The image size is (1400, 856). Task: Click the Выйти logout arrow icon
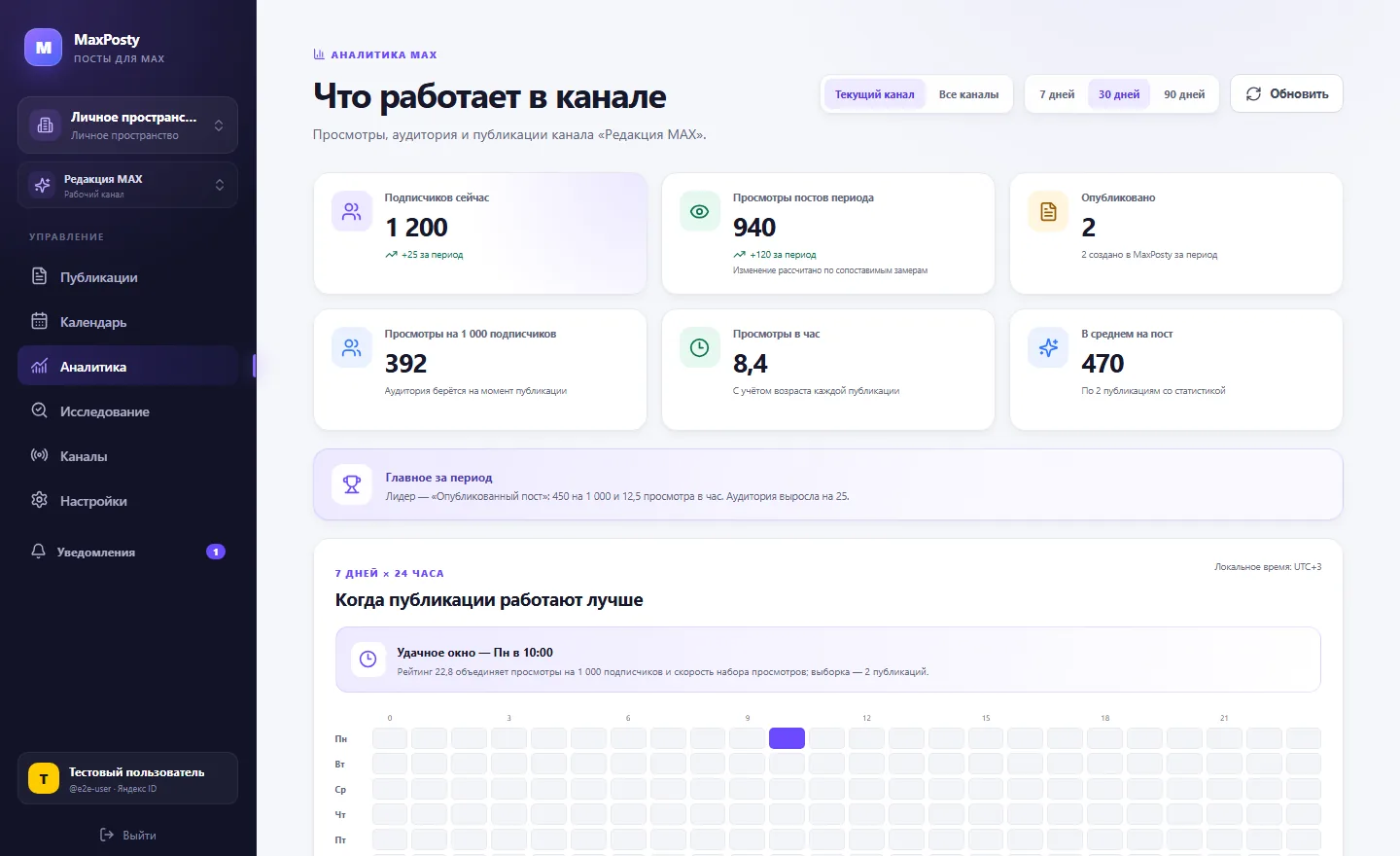tap(107, 835)
